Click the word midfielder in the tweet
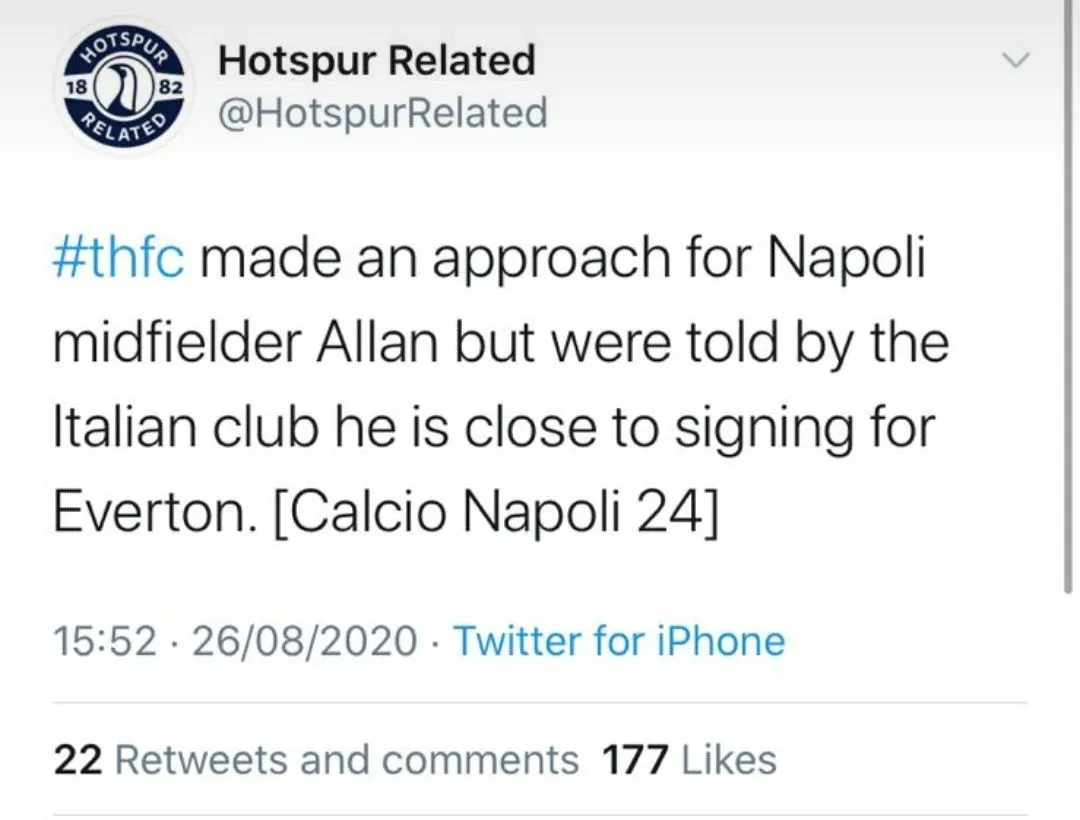 pos(177,343)
